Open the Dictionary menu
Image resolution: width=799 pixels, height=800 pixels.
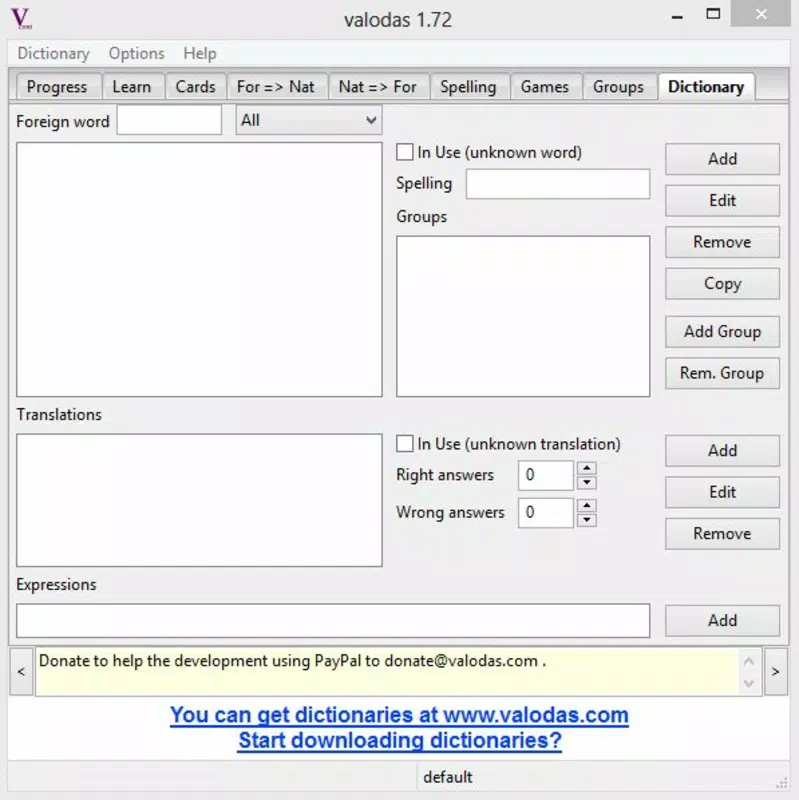click(x=53, y=53)
